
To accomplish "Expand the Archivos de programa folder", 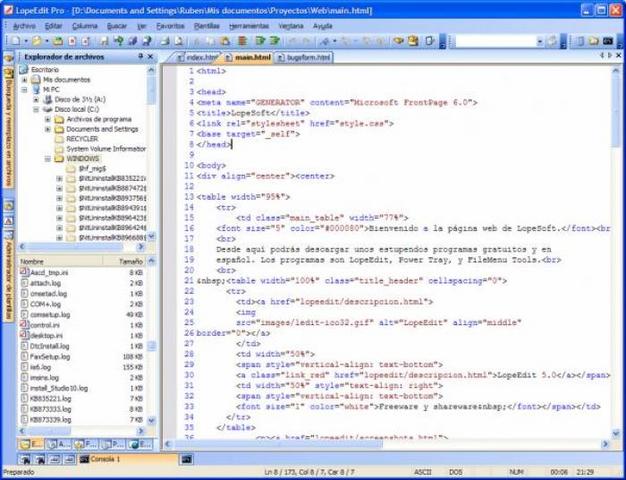I will 47,118.
